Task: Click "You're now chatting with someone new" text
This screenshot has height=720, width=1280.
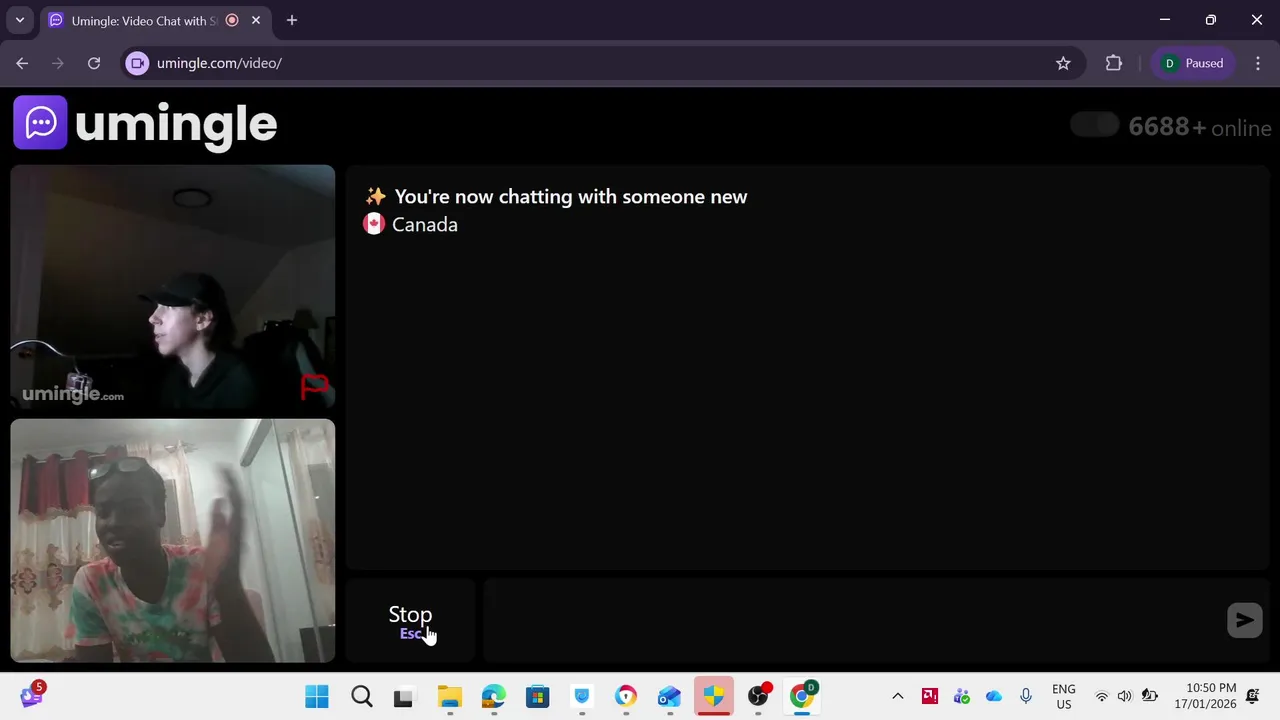Action: coord(570,197)
